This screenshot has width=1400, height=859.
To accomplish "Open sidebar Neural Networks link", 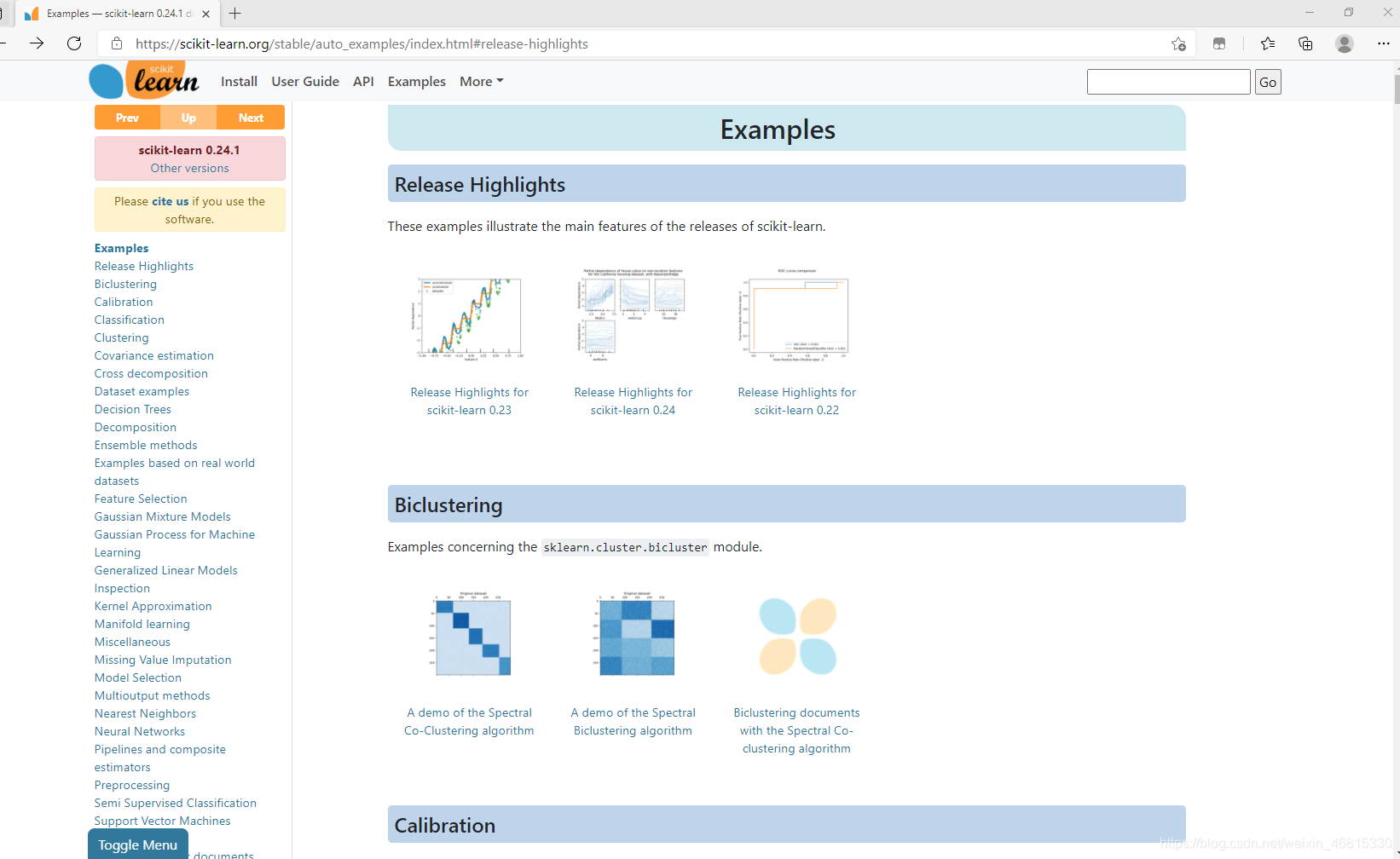I will [140, 731].
